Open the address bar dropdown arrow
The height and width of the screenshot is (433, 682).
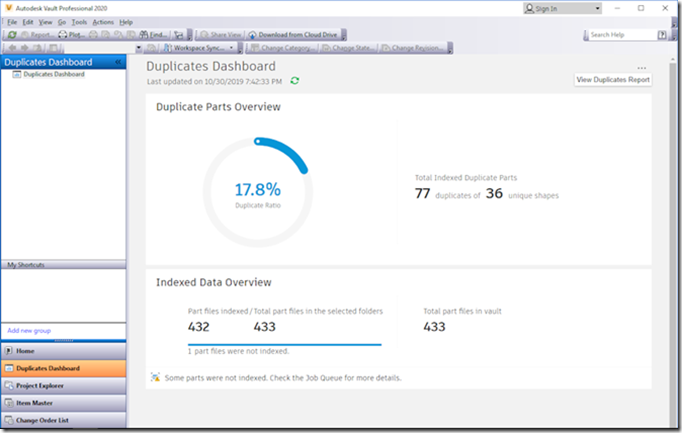138,48
